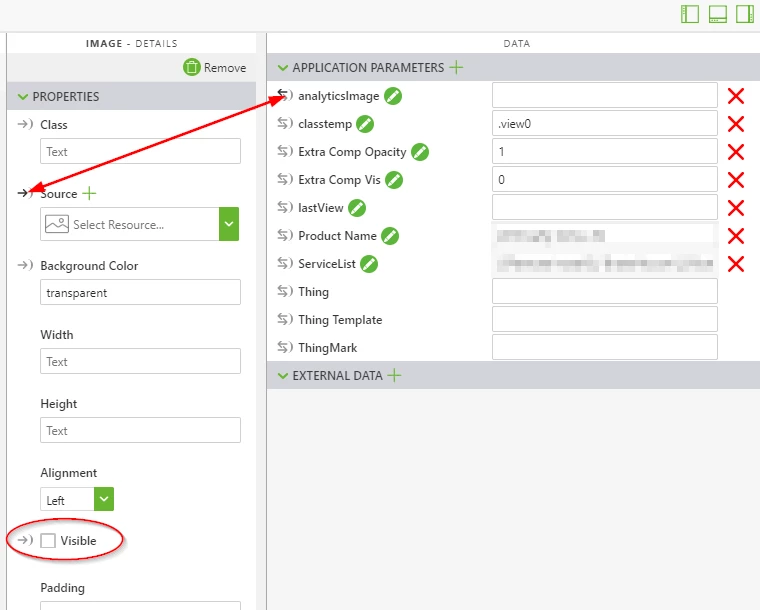Image resolution: width=760 pixels, height=610 pixels.
Task: Click the classtemp value field .view0
Action: (x=605, y=124)
